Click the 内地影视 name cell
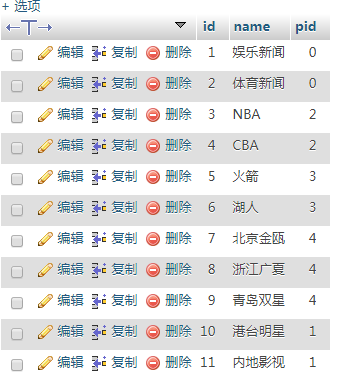The height and width of the screenshot is (374, 362). tap(259, 362)
